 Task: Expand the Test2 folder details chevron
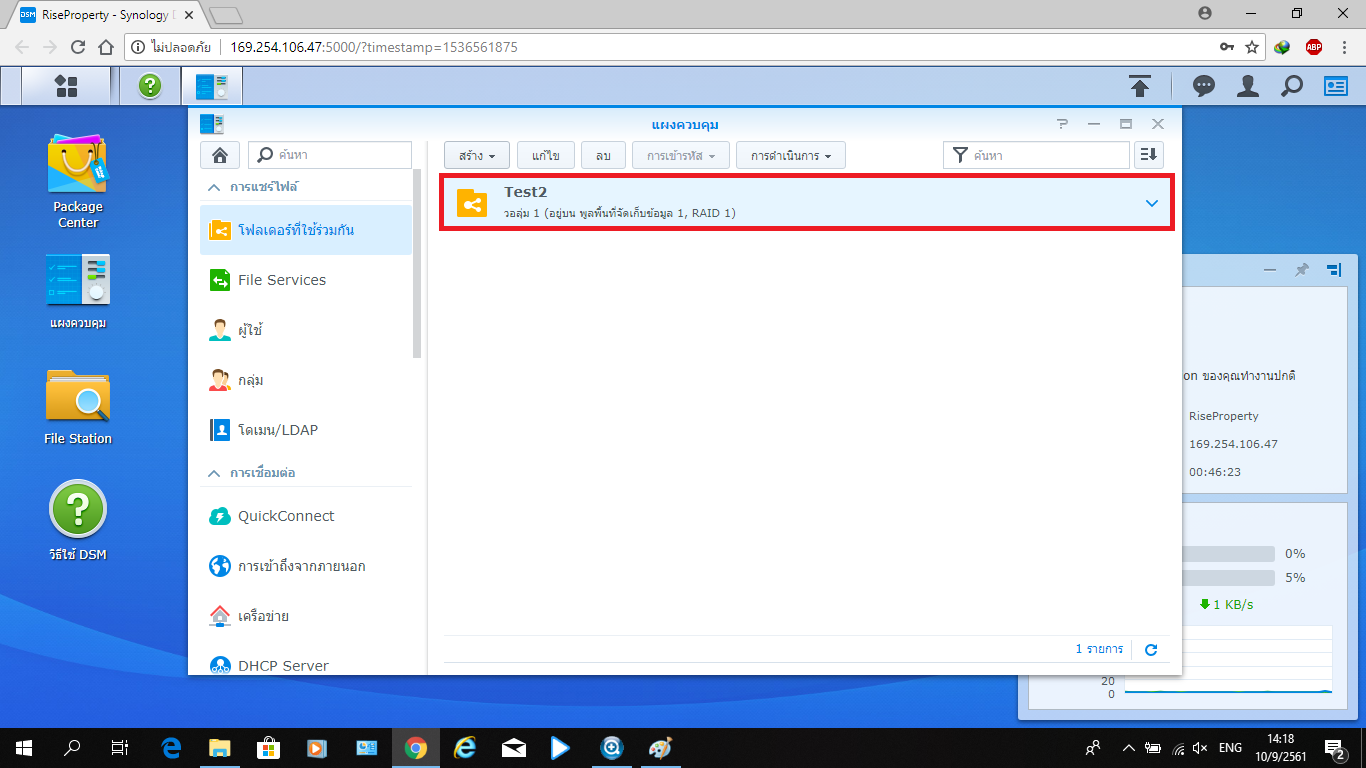pos(1151,203)
